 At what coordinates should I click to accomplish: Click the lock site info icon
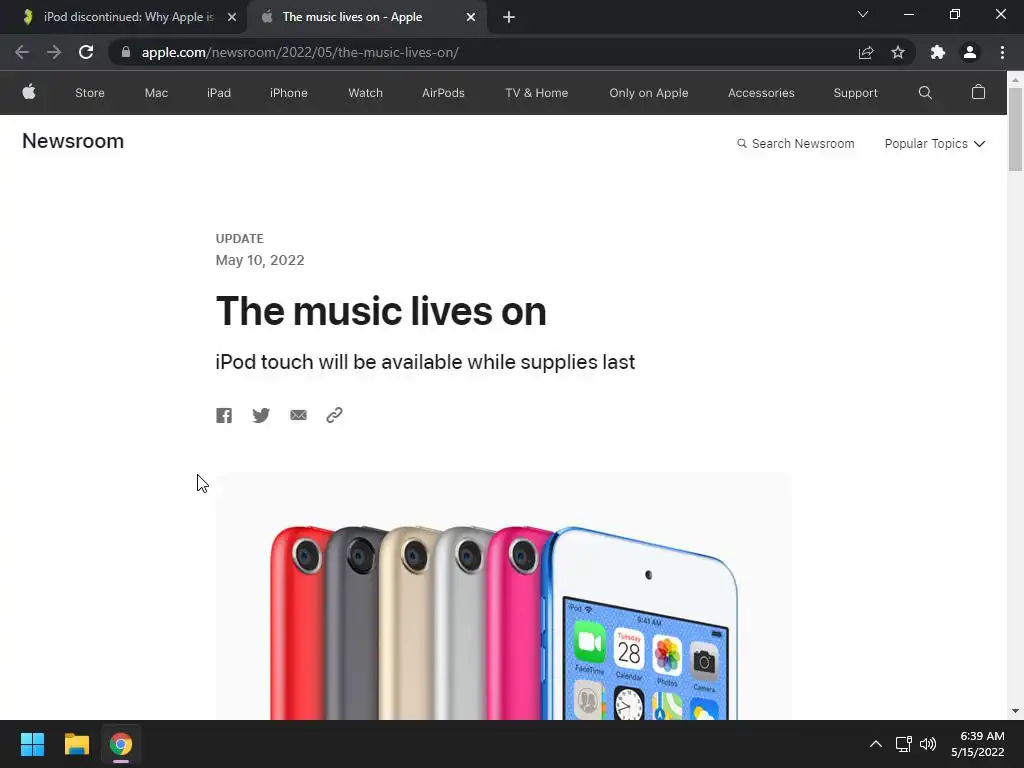[x=126, y=52]
